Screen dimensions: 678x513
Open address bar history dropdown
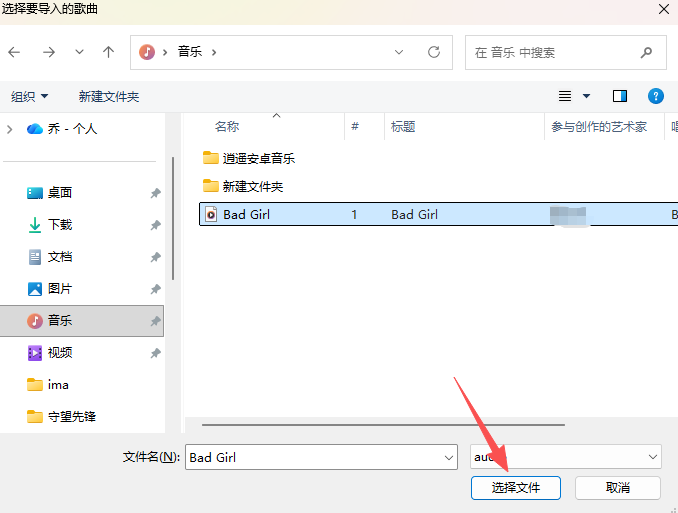[x=399, y=52]
